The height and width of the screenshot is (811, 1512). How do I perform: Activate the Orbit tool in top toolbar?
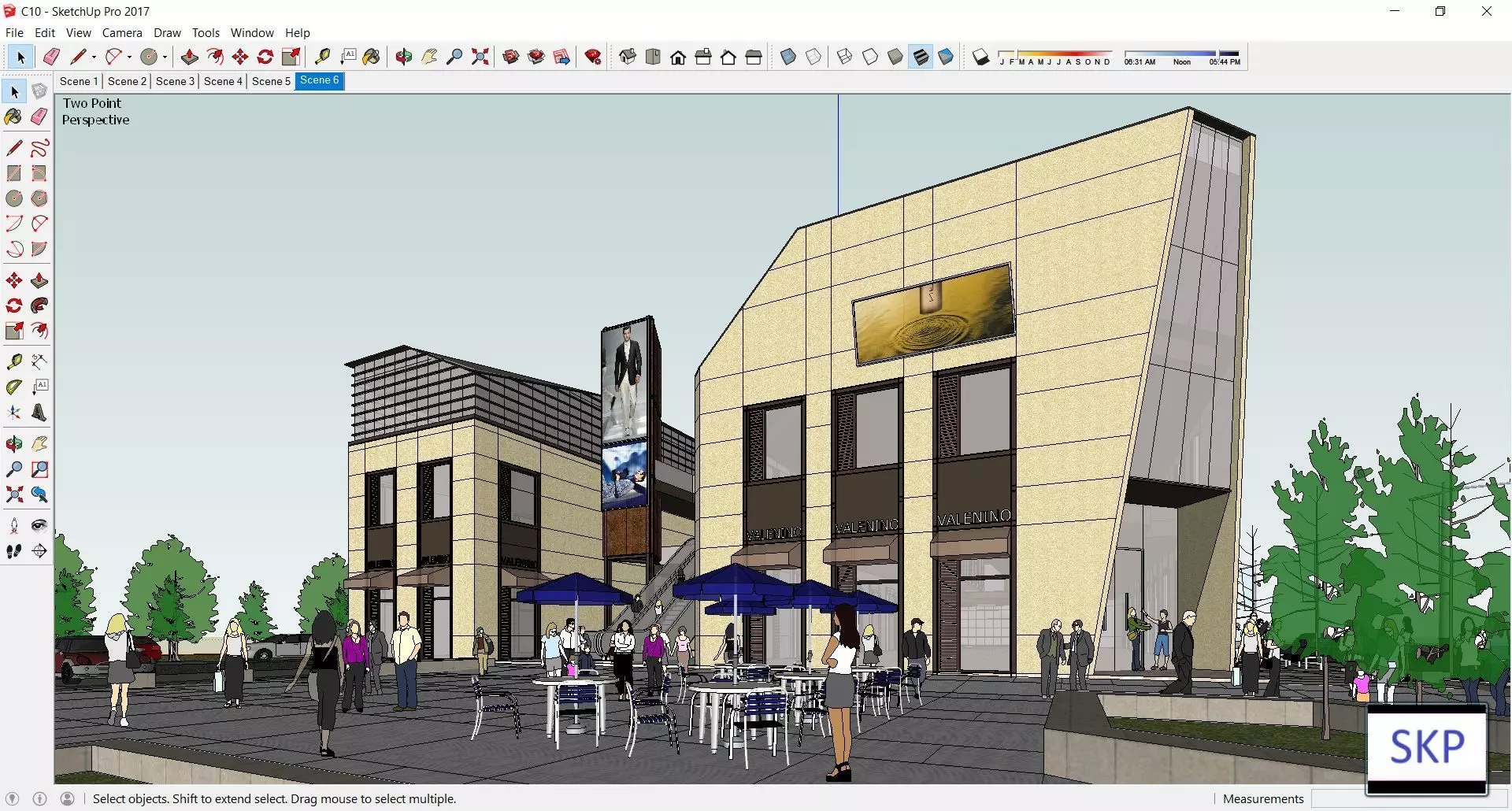404,57
